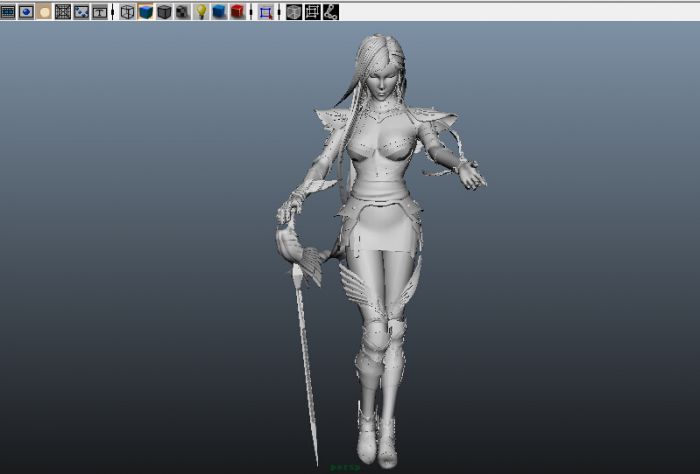Click the divider handle before X-Ray icons
700x474 pixels.
click(279, 12)
